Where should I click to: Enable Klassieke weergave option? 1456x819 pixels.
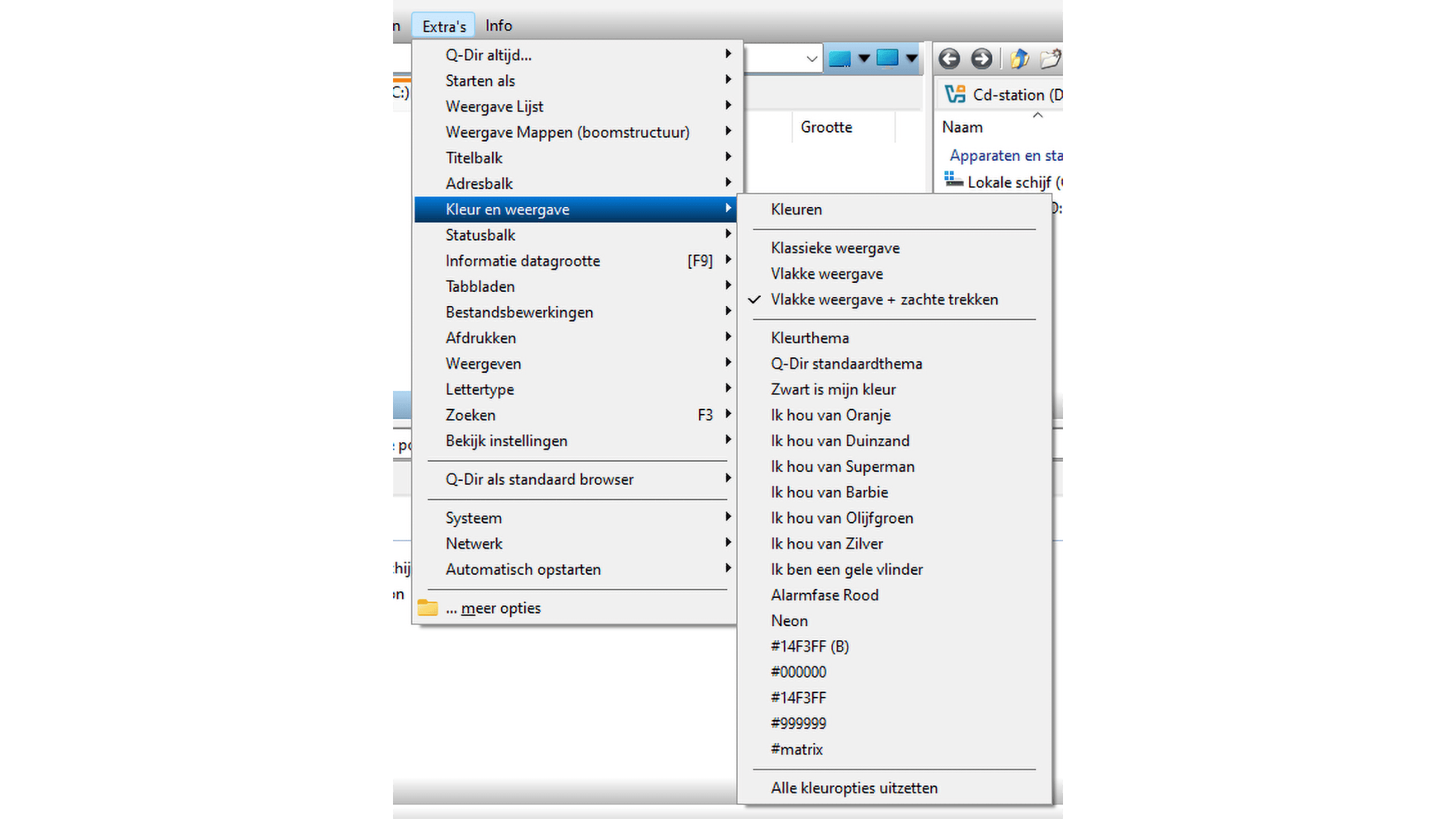[835, 248]
